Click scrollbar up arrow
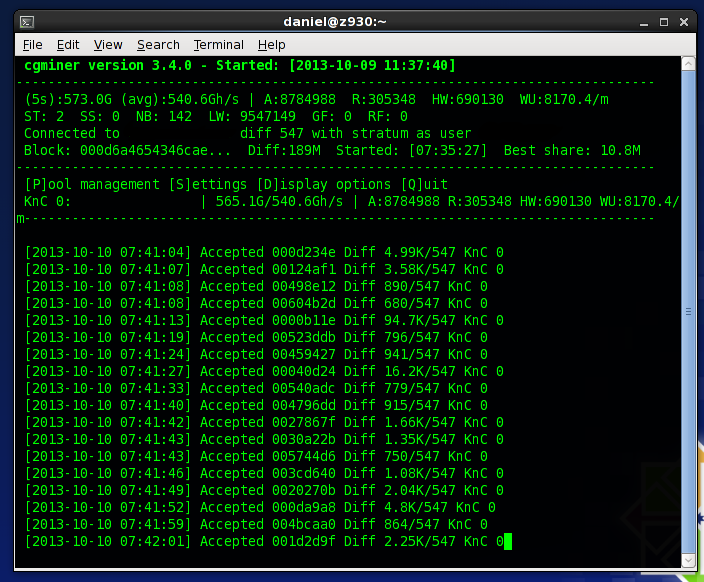The image size is (704, 582). 688,64
